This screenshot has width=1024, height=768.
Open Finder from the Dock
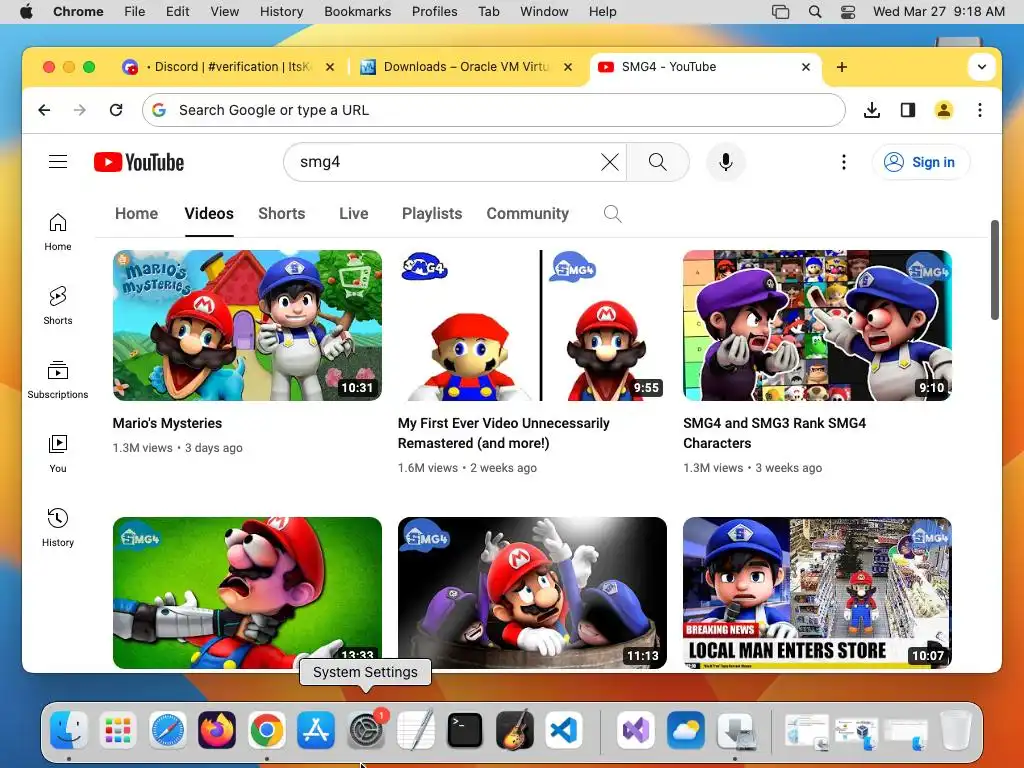point(69,729)
